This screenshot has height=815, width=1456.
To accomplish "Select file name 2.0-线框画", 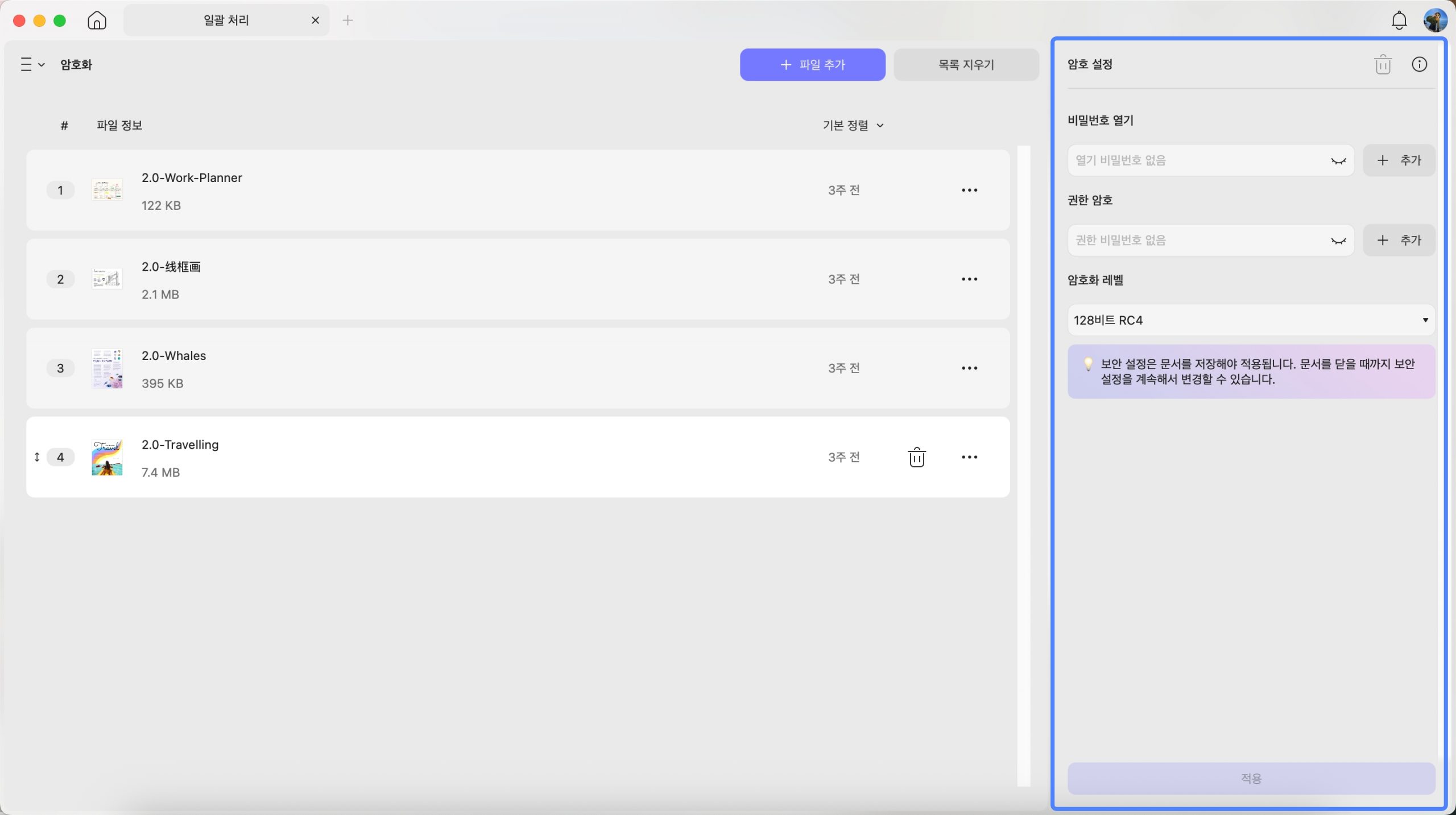I will (171, 267).
